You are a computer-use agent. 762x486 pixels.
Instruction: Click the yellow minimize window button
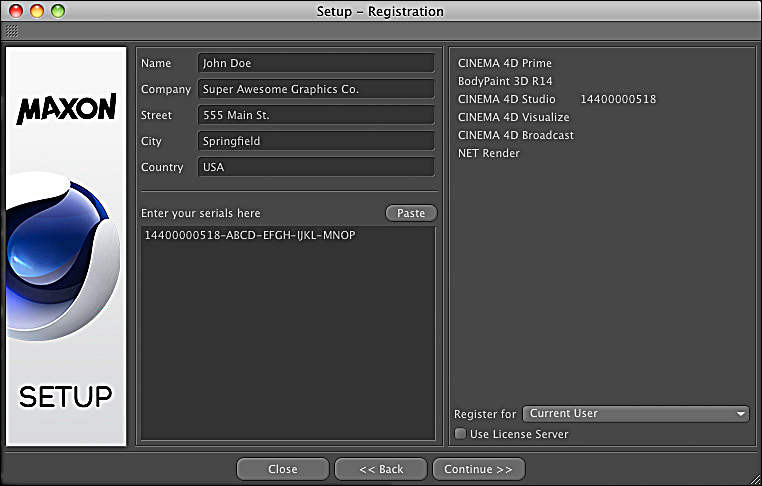pyautogui.click(x=37, y=11)
